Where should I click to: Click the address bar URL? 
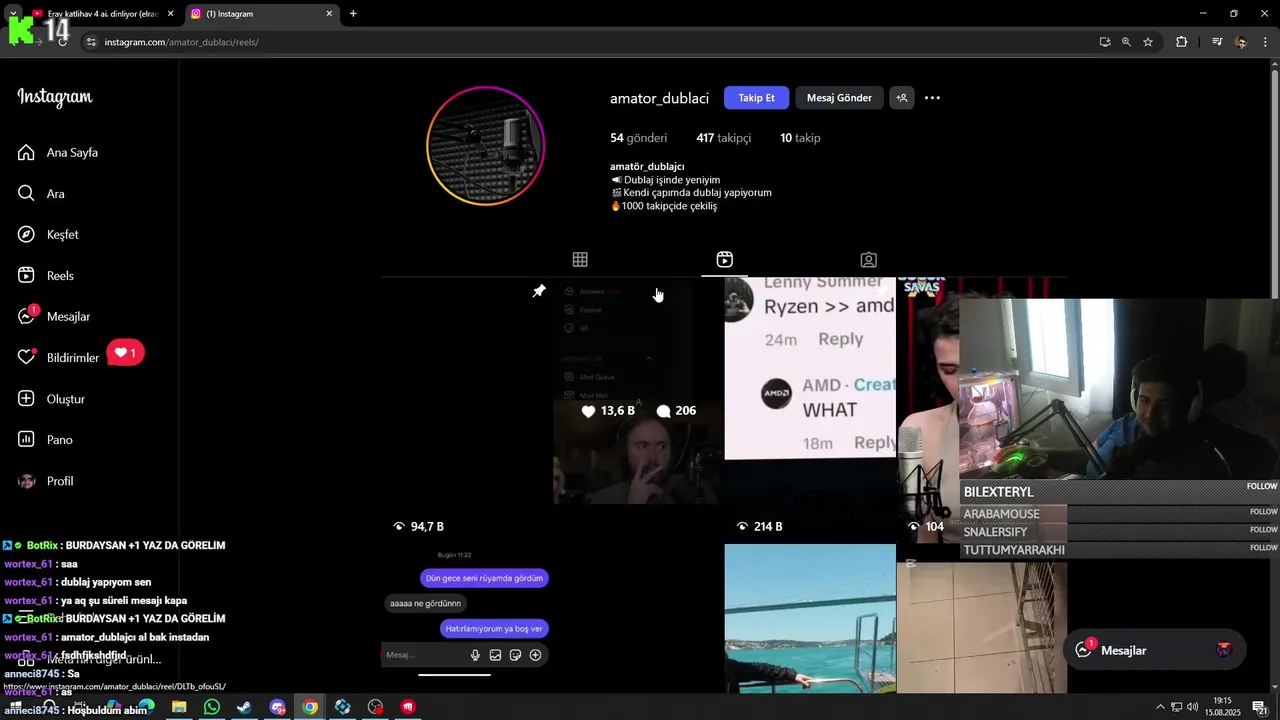181,42
